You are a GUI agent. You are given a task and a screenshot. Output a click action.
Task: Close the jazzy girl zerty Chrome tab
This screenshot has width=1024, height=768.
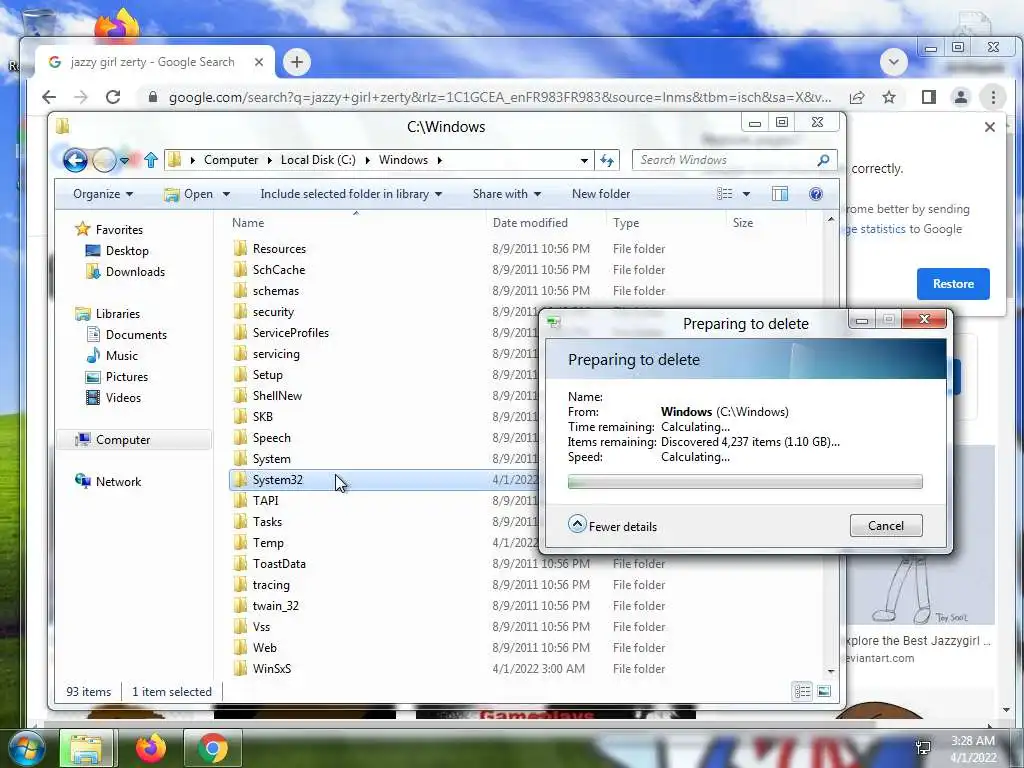point(259,62)
